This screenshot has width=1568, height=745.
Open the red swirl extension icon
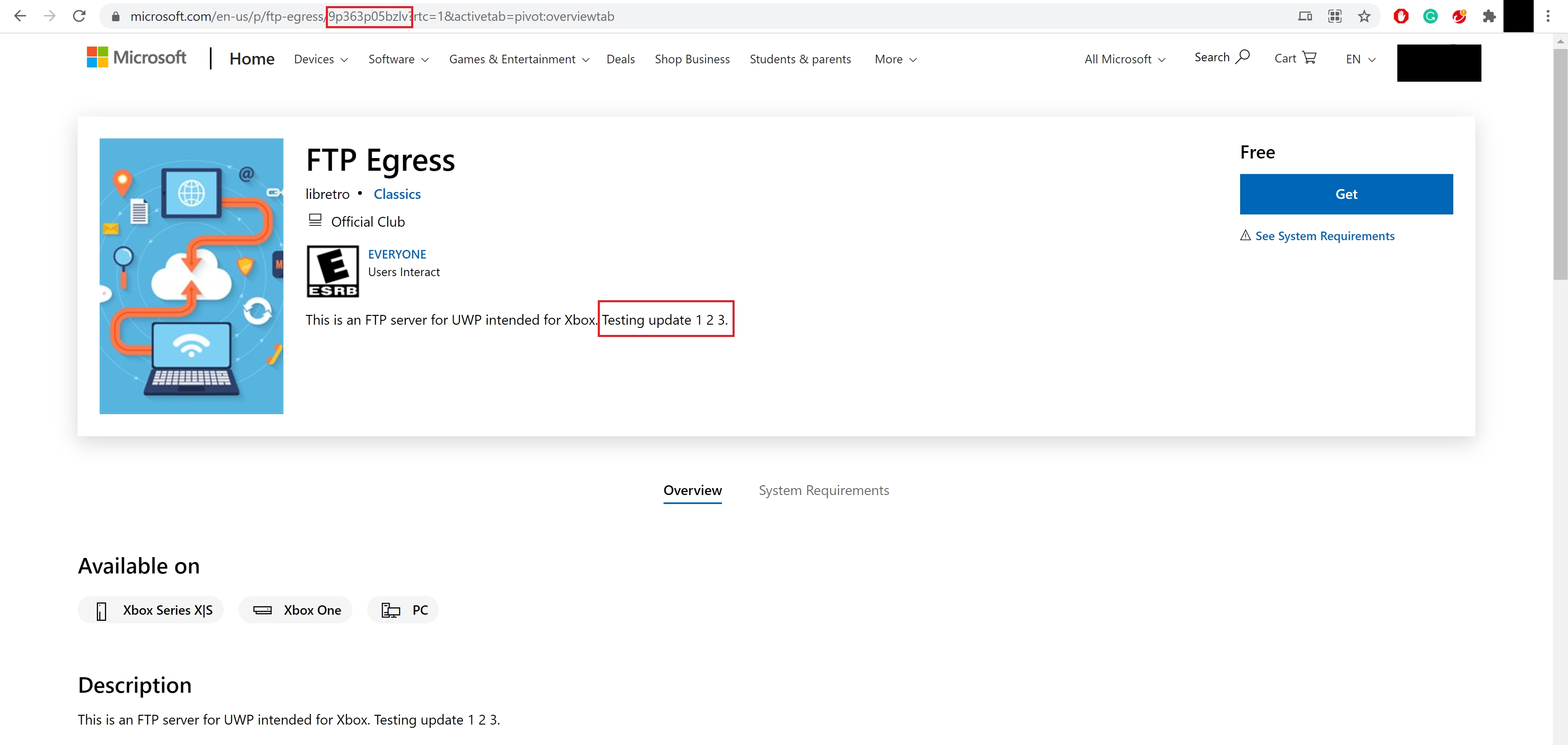tap(1459, 16)
